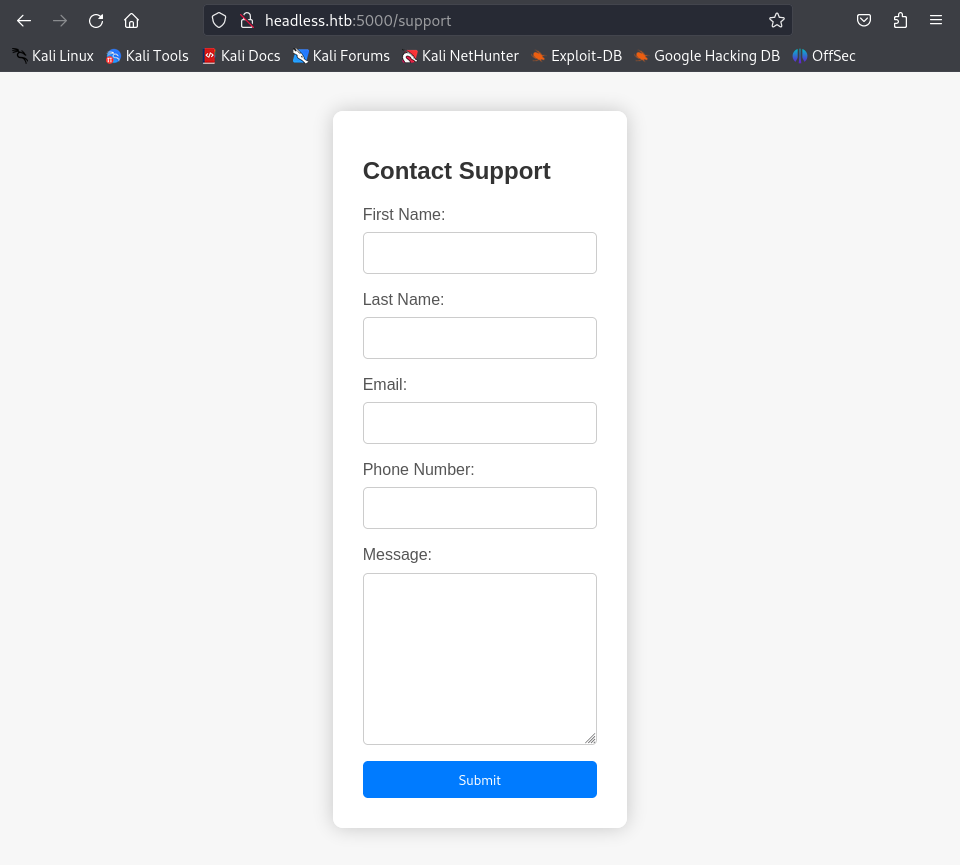Open the Kali Tools bookmark

148,56
